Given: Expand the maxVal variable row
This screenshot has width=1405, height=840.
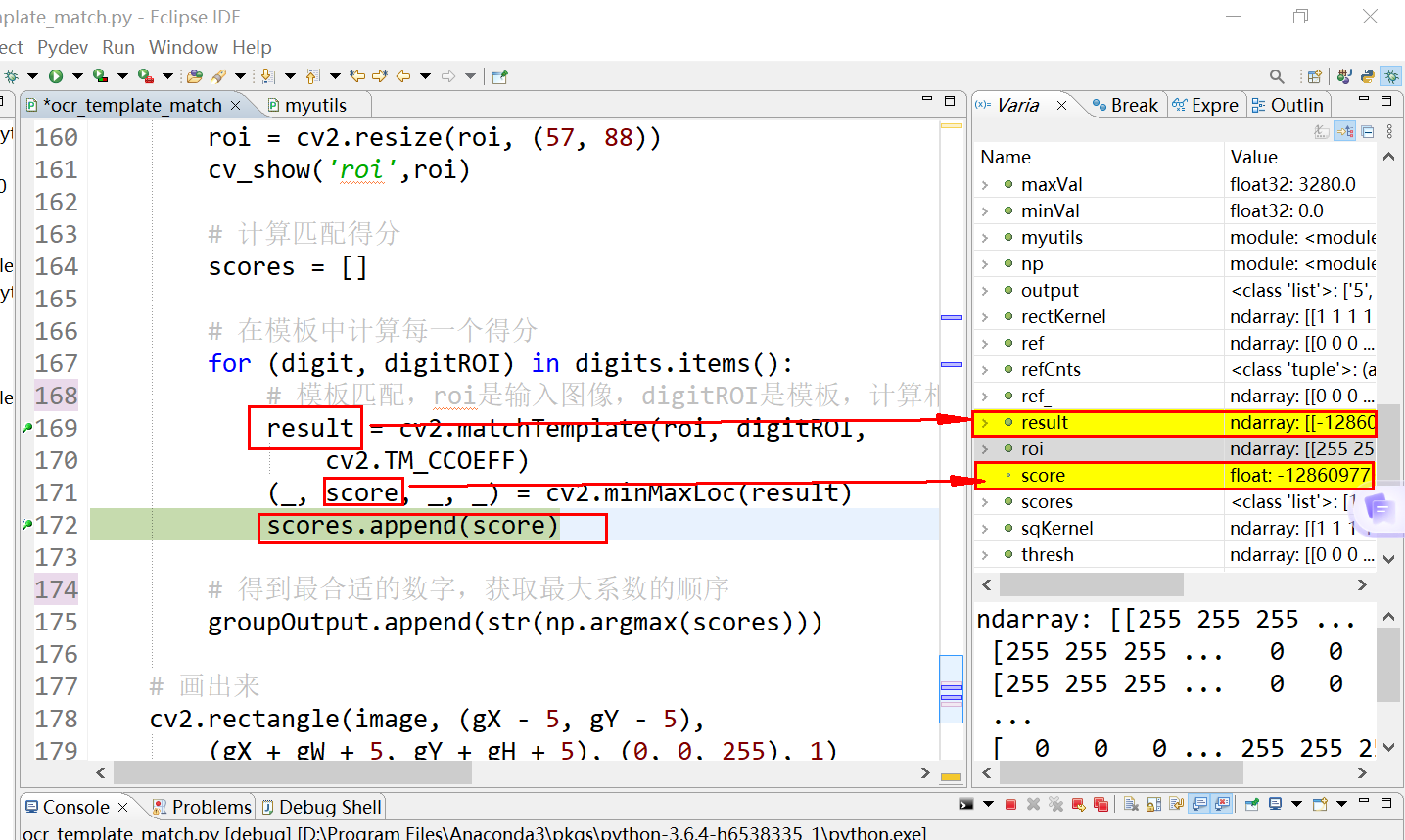Looking at the screenshot, I should 985,184.
